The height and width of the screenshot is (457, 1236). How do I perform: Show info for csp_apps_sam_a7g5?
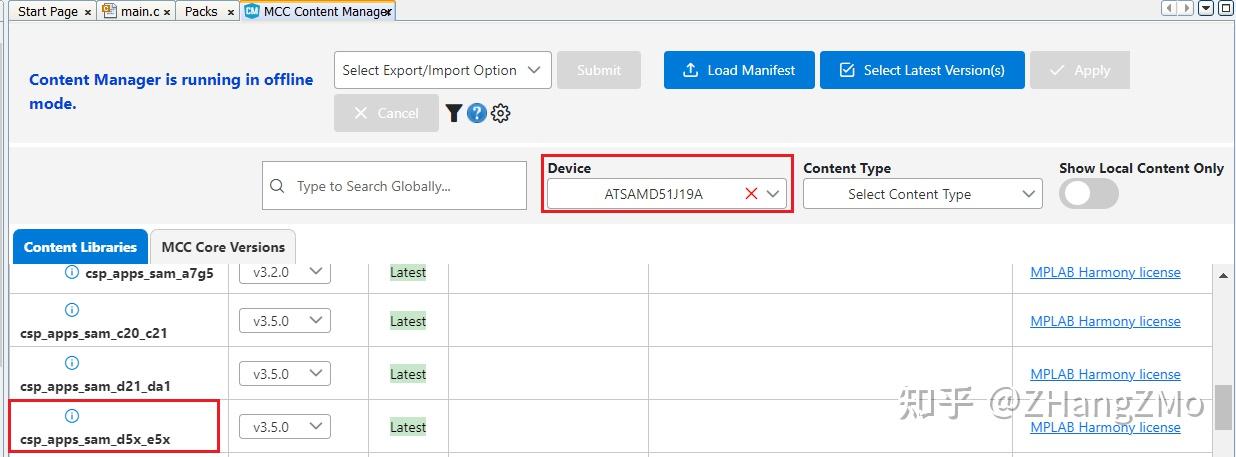pyautogui.click(x=72, y=272)
